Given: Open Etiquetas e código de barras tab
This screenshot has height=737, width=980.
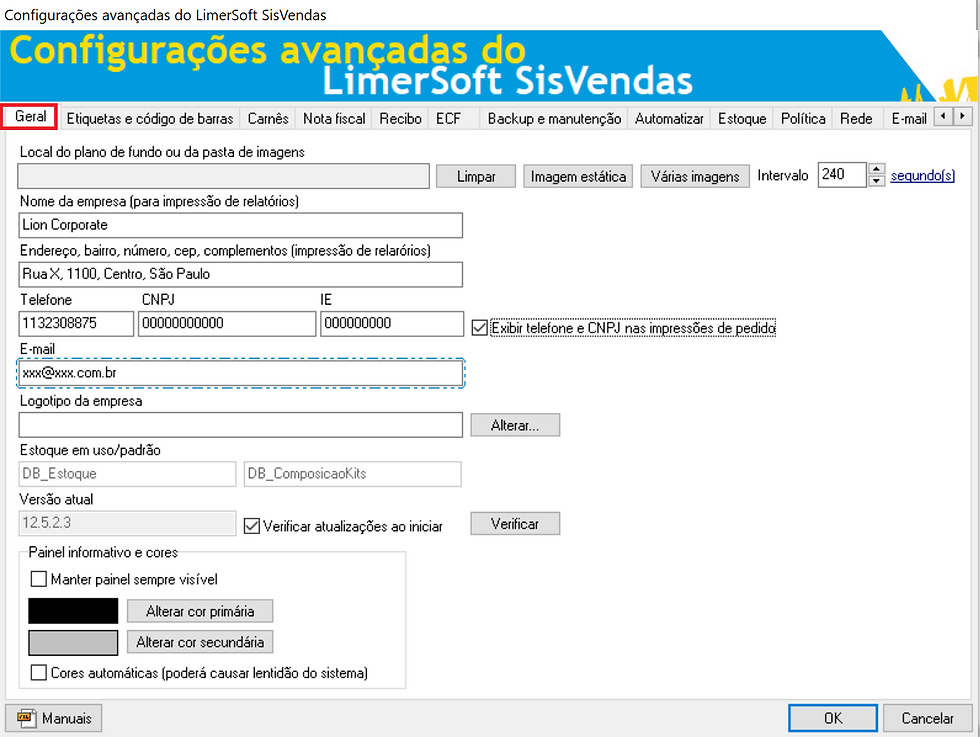Looking at the screenshot, I should pos(149,118).
